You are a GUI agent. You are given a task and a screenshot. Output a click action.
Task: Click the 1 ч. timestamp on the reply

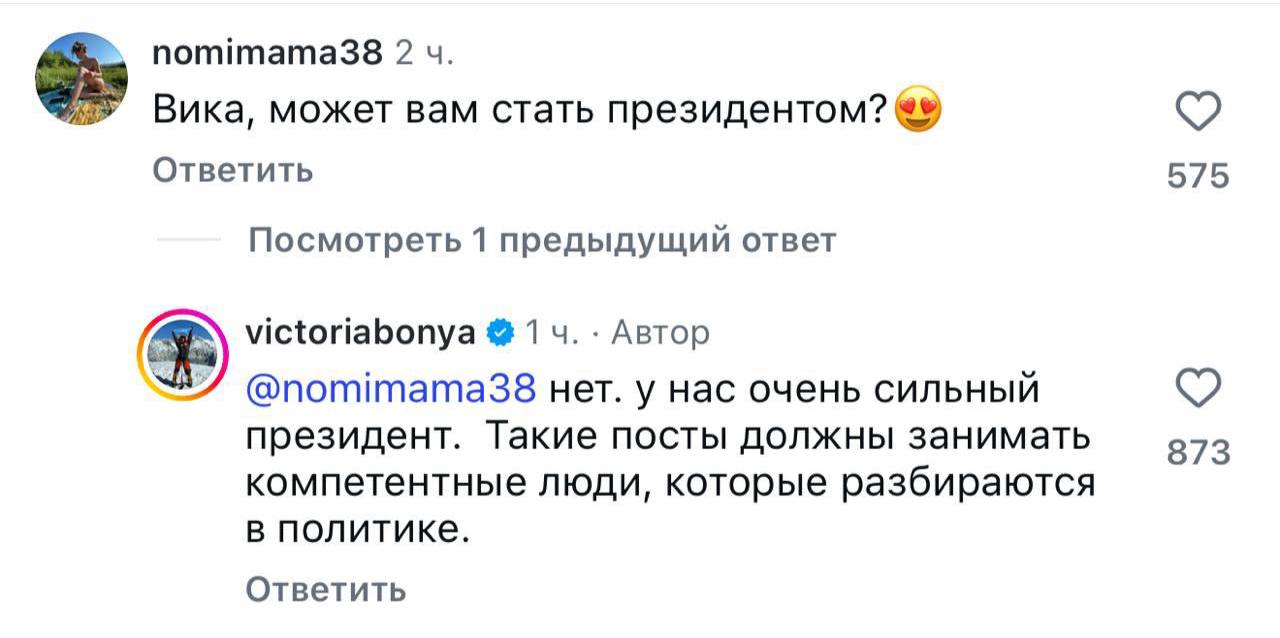click(550, 333)
